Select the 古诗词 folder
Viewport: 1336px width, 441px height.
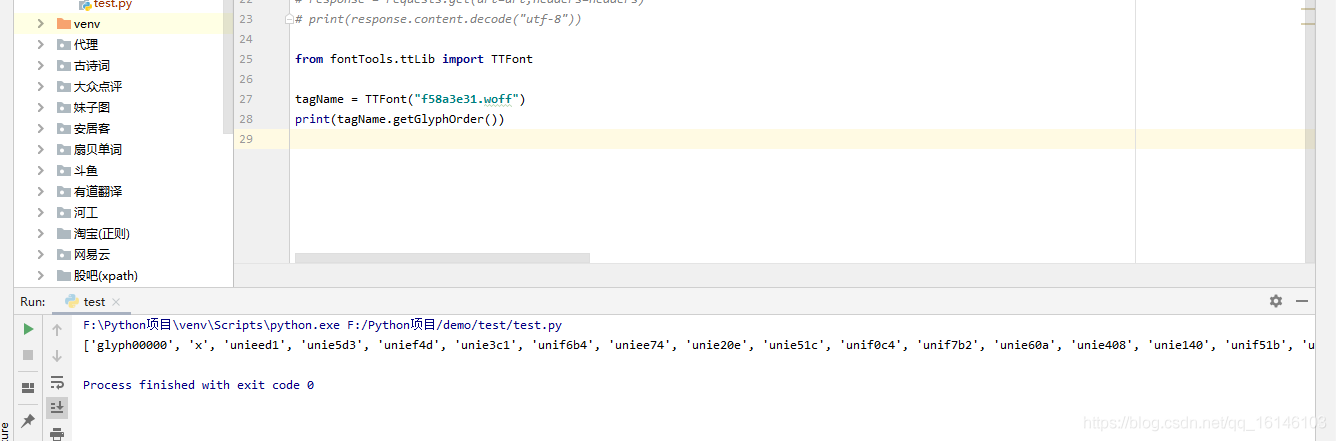click(84, 66)
